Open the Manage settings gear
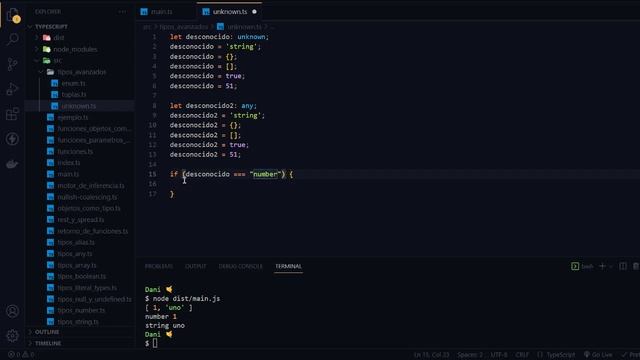This screenshot has height=360, width=640. coord(13,336)
